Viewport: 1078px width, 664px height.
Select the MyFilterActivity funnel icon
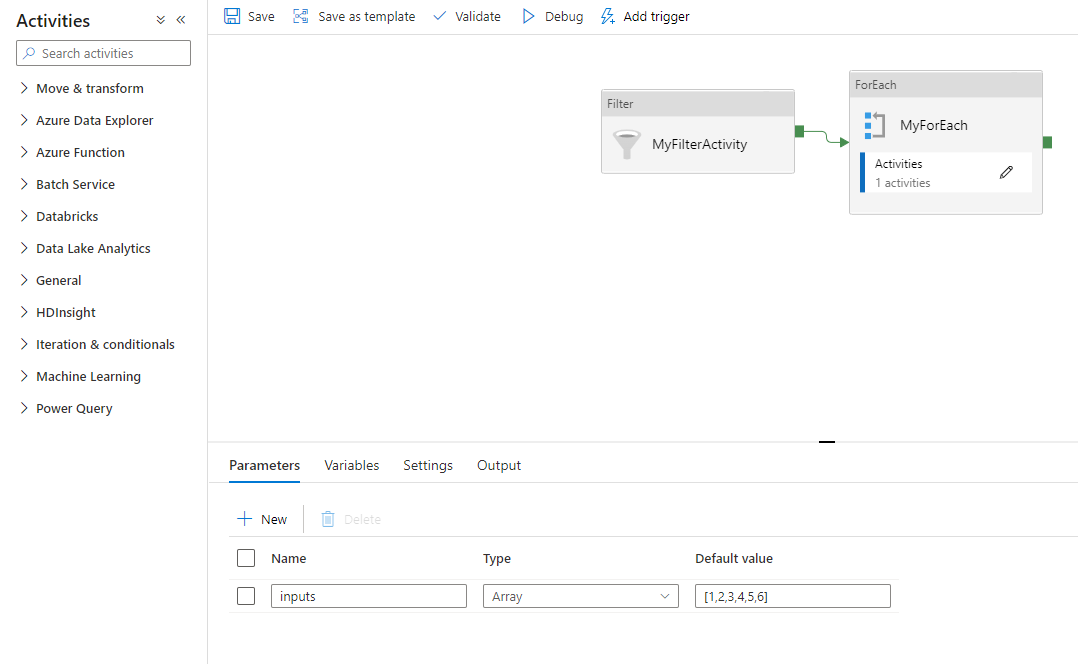[627, 144]
